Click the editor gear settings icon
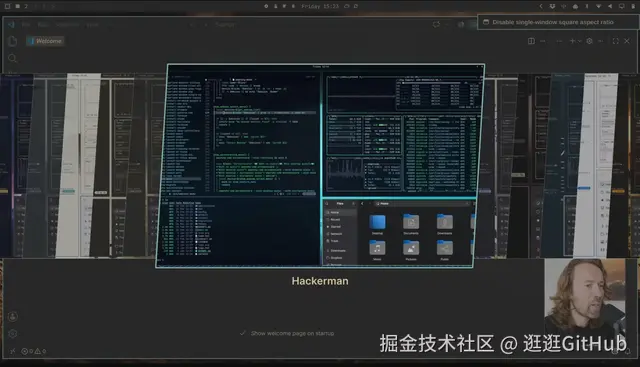 [589, 41]
